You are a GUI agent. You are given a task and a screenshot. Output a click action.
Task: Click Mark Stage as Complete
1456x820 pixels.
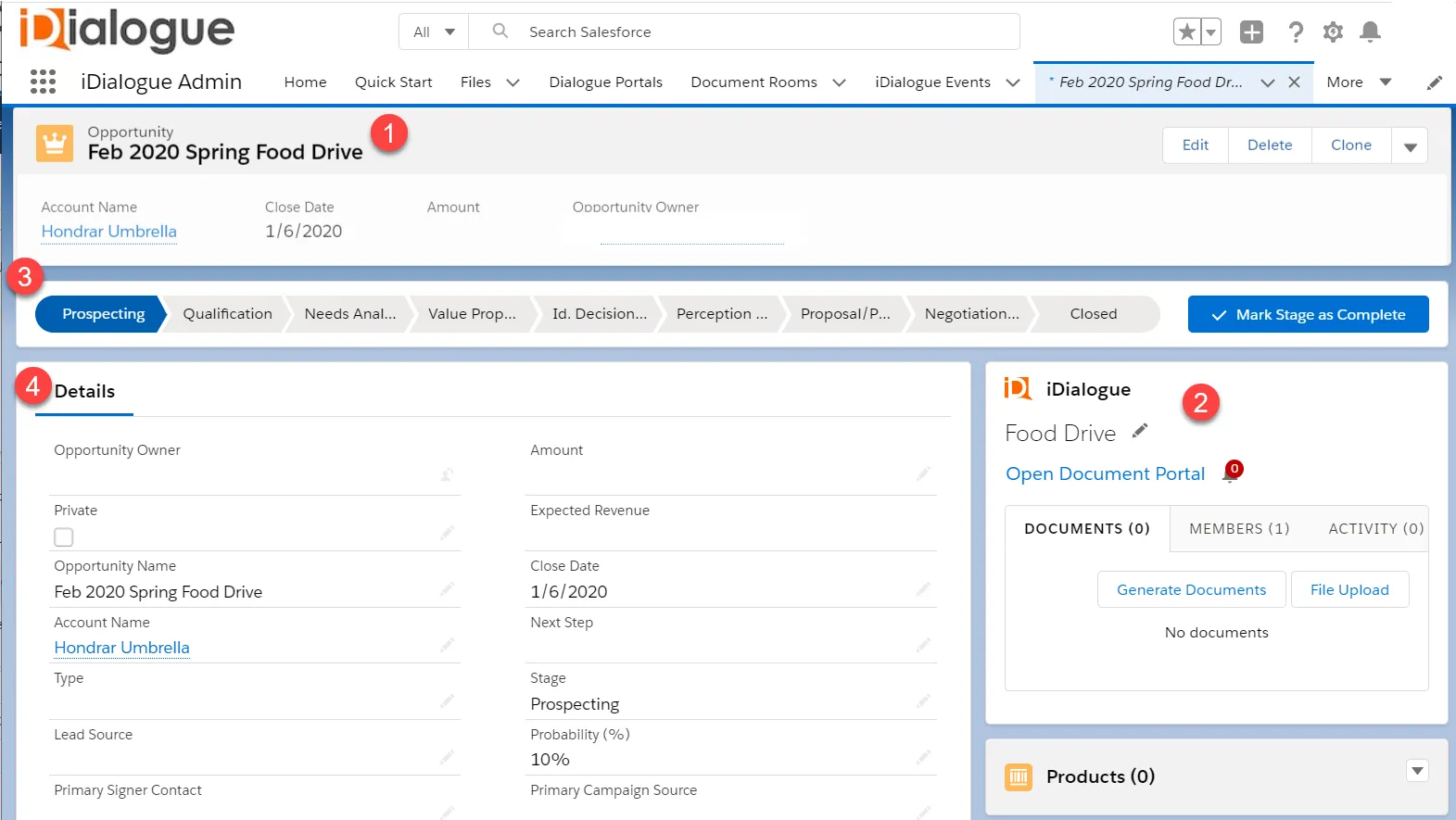click(1308, 314)
